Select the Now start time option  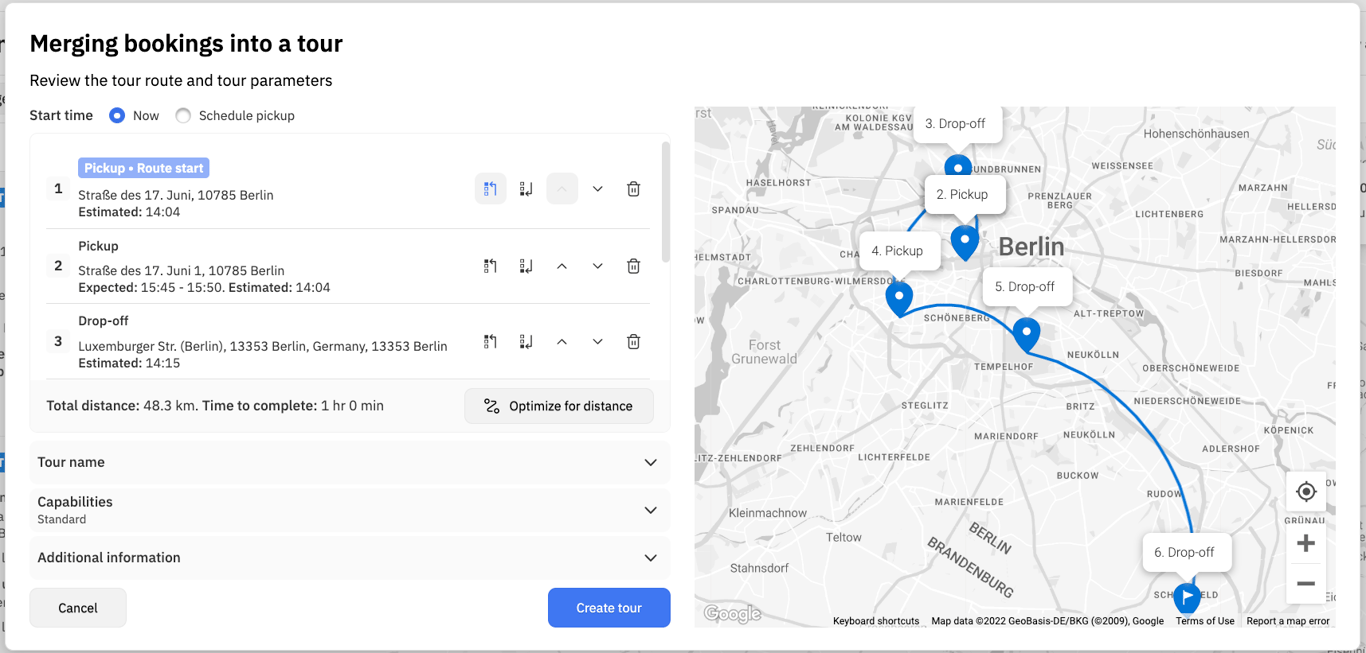117,115
